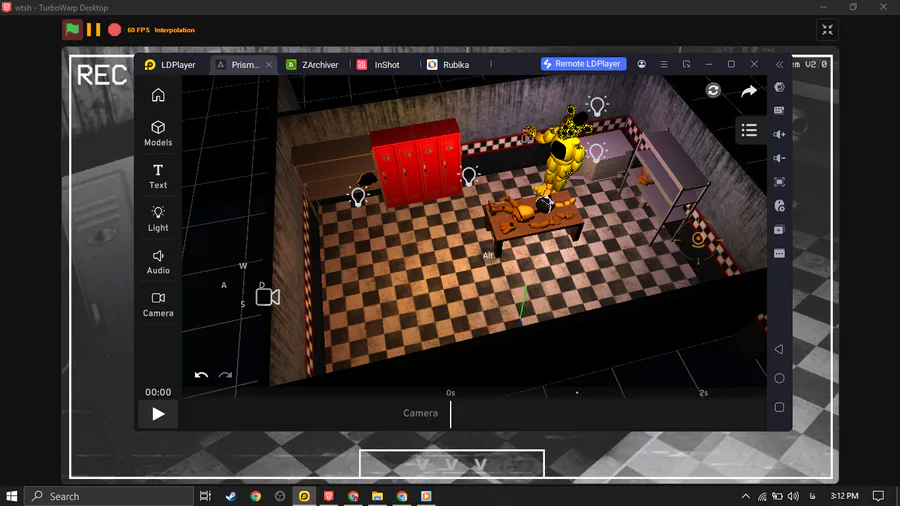Play the animation timeline
900x506 pixels.
(158, 414)
